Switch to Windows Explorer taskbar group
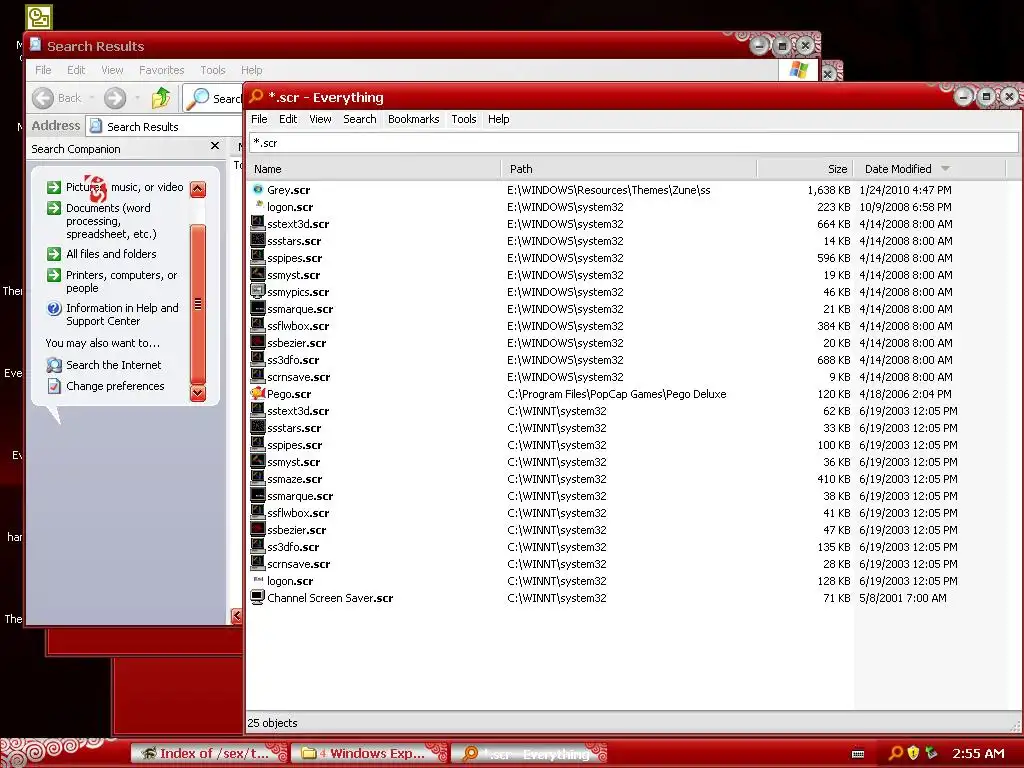Image resolution: width=1024 pixels, height=768 pixels. pyautogui.click(x=369, y=753)
